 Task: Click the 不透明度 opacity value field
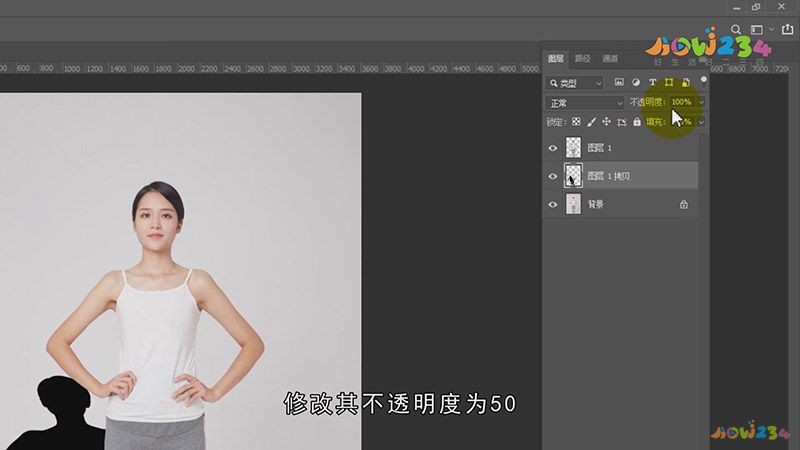[x=682, y=102]
